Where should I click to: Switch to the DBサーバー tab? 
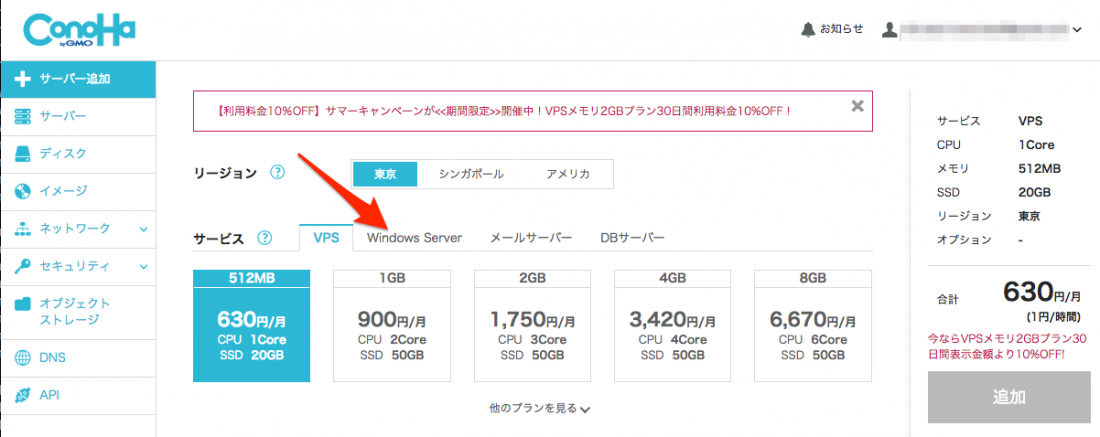point(632,238)
